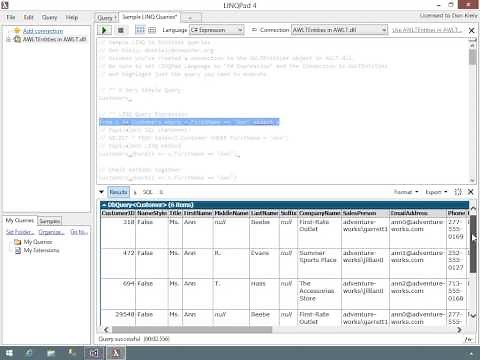The width and height of the screenshot is (480, 360).
Task: Run the query with the green play button
Action: pos(104,30)
